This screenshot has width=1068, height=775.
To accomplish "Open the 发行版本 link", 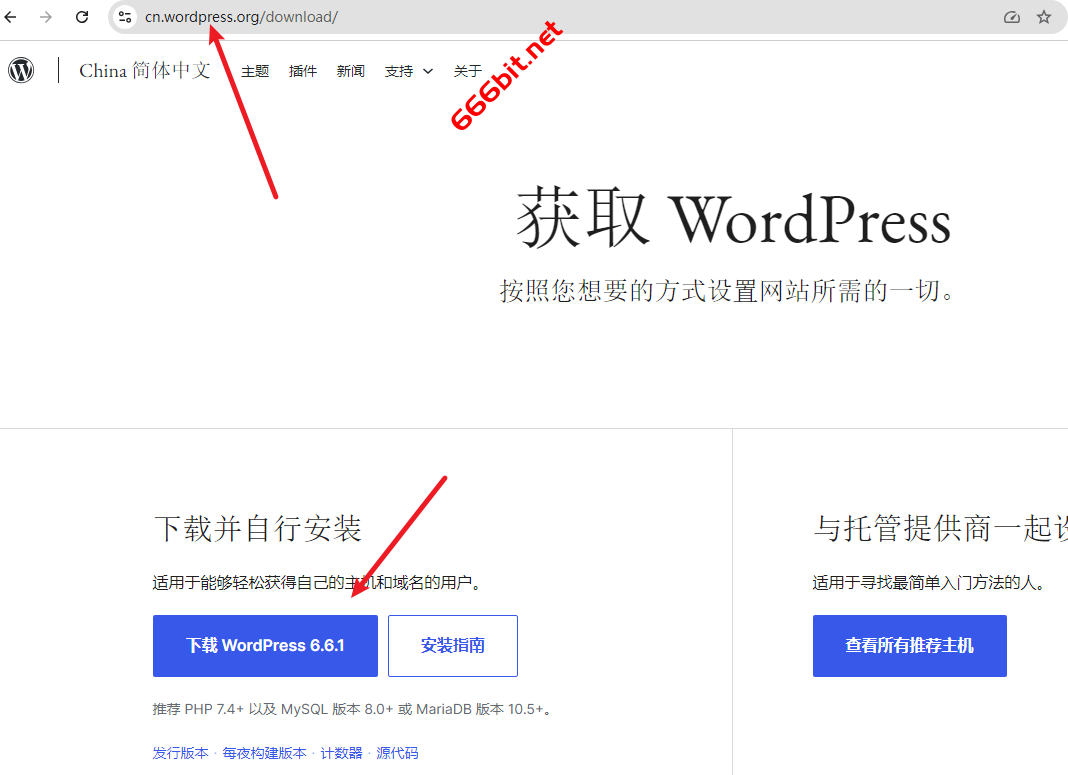I will (180, 753).
